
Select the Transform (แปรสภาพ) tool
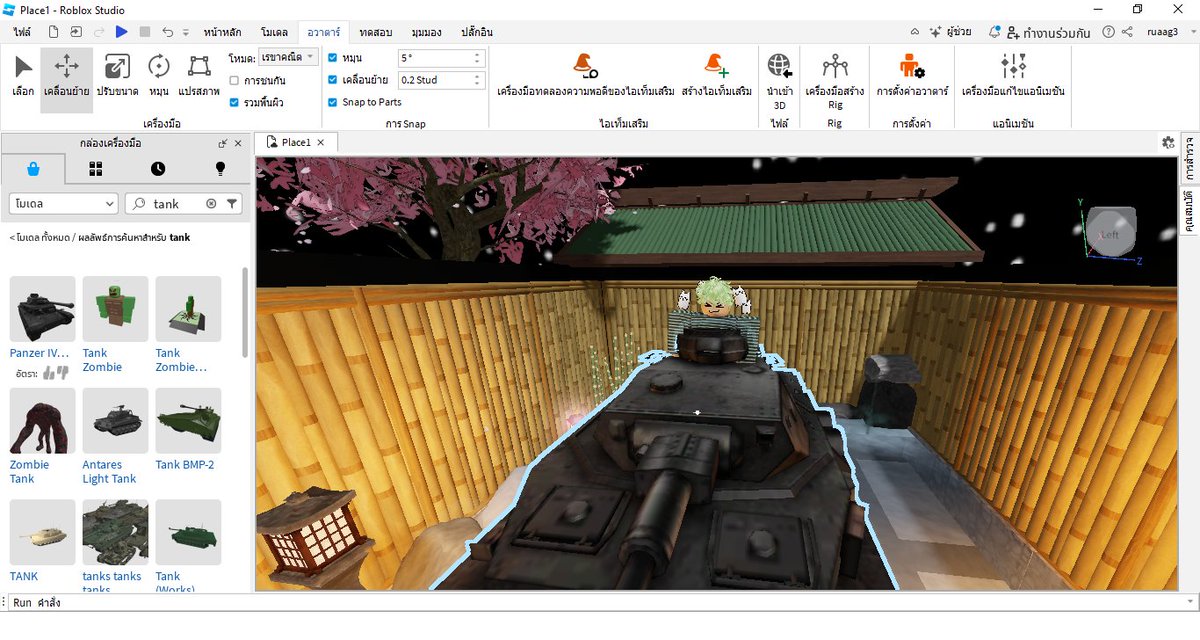coord(199,75)
